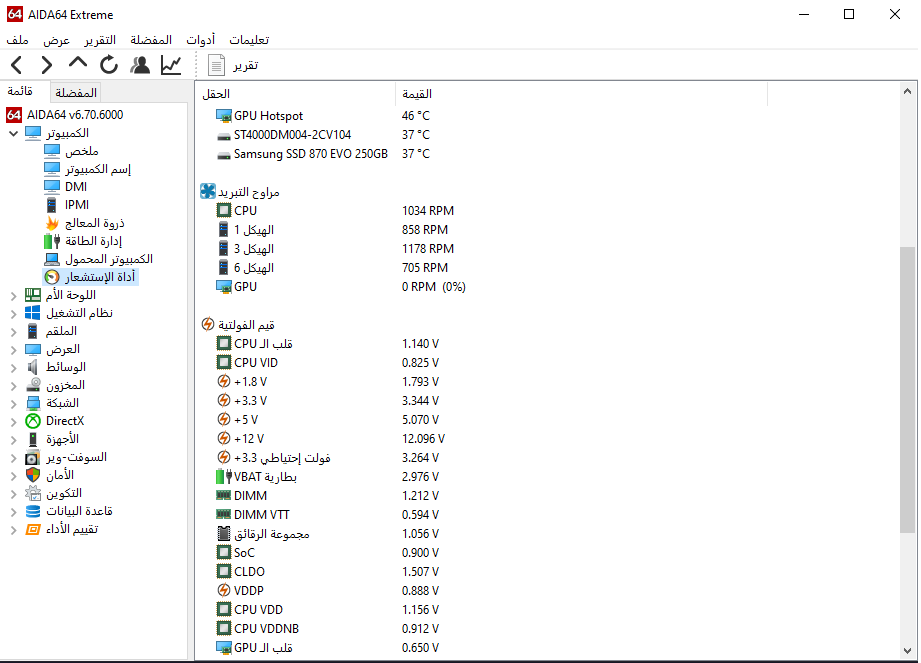Click the vertical scrollbar thumb

pyautogui.click(x=907, y=390)
